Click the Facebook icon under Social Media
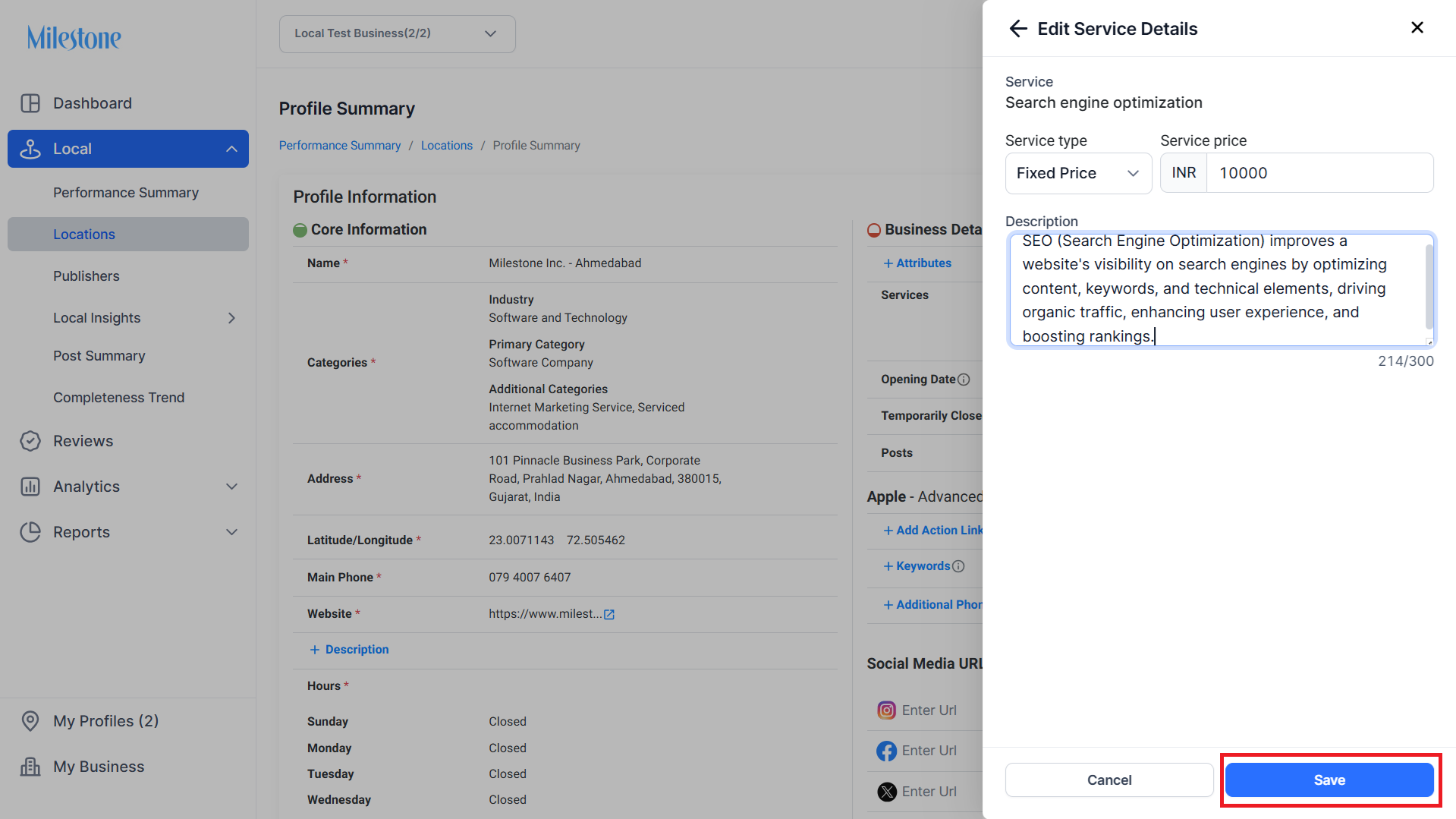Image resolution: width=1456 pixels, height=819 pixels. point(886,751)
